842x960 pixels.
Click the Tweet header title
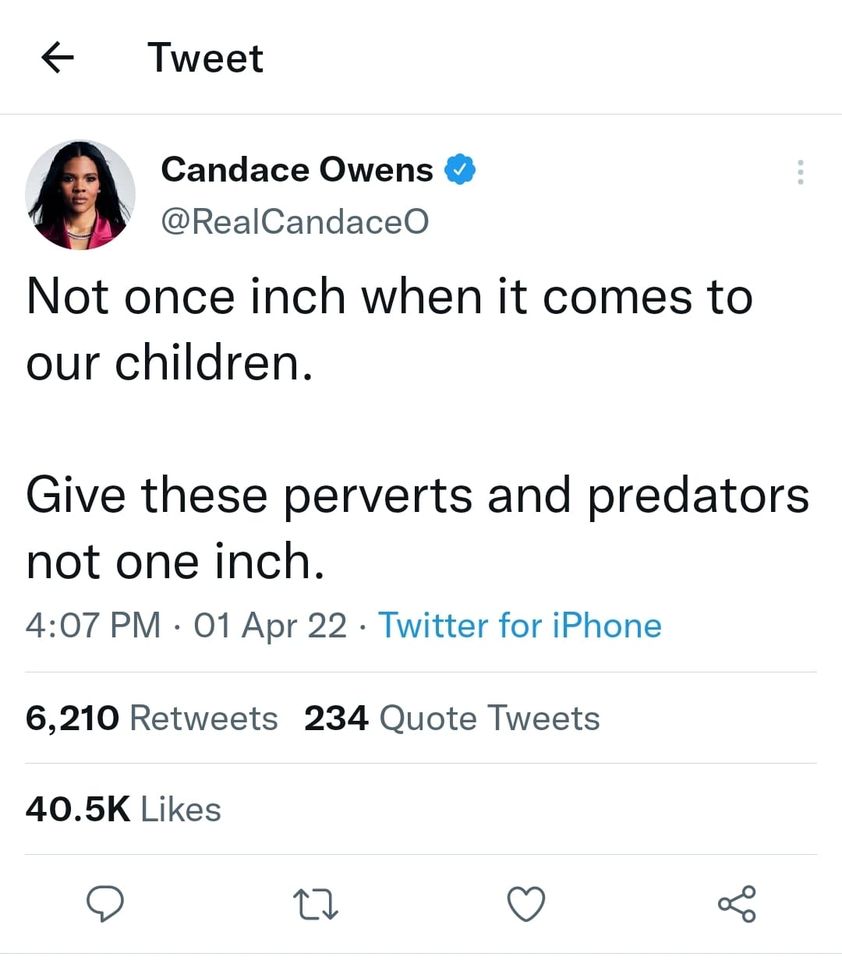point(205,58)
